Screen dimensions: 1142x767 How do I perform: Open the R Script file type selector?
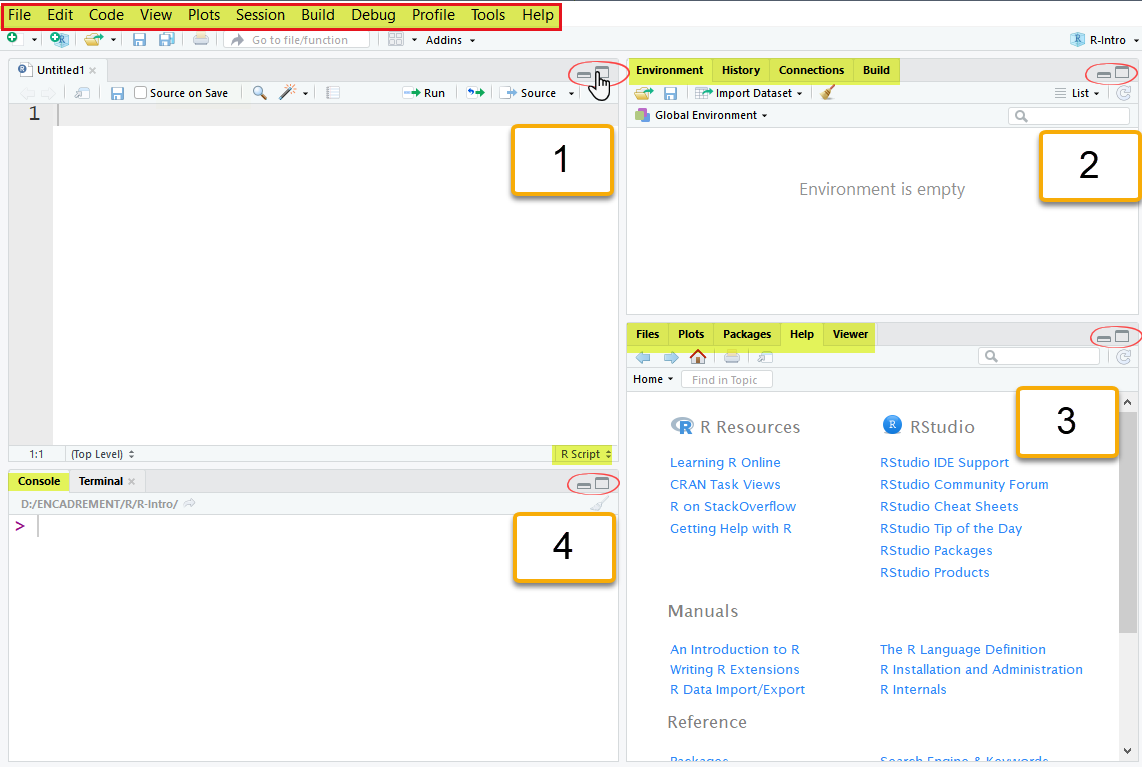pos(585,454)
